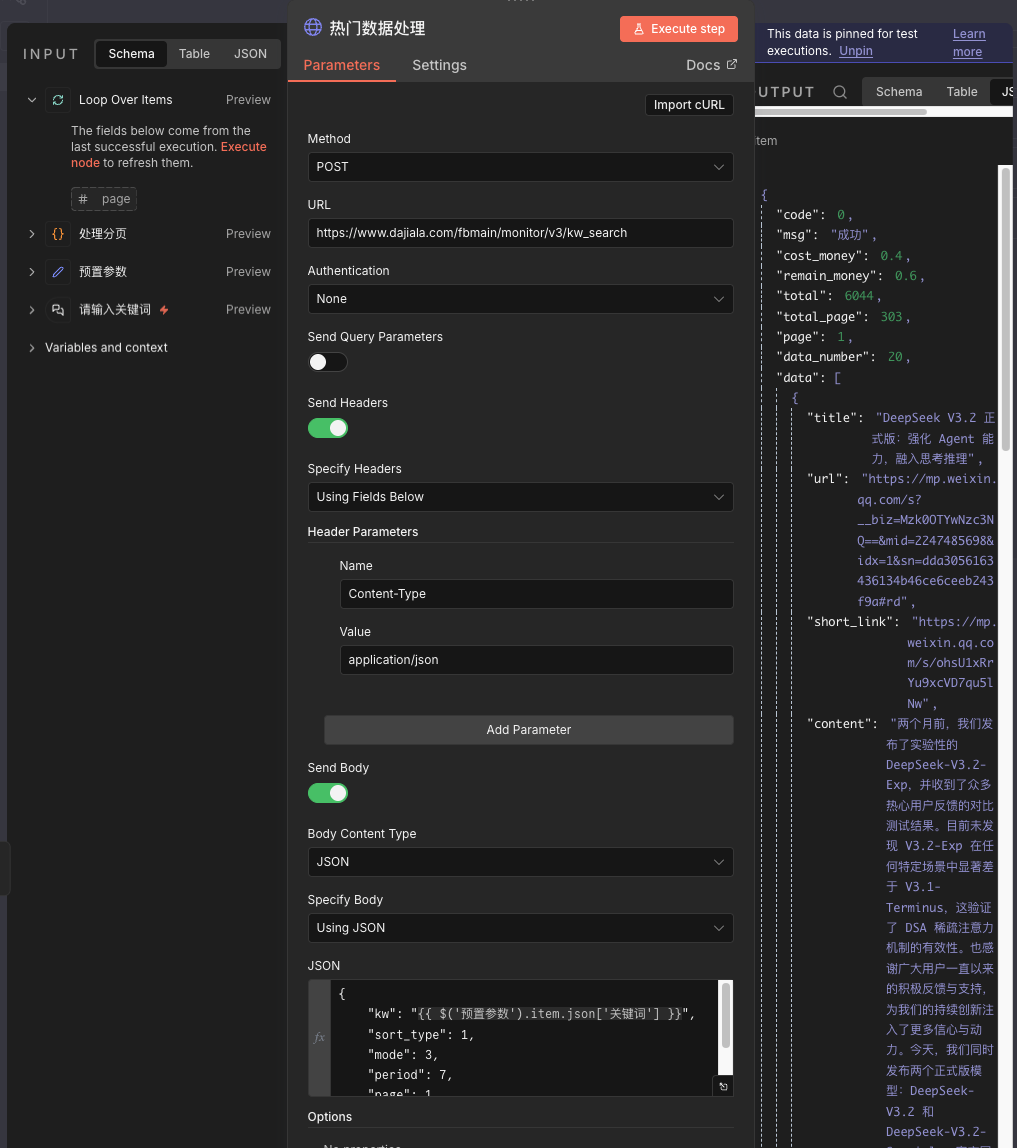Select the input Schema view tab
Screen dimensions: 1017x1148
[x=131, y=53]
